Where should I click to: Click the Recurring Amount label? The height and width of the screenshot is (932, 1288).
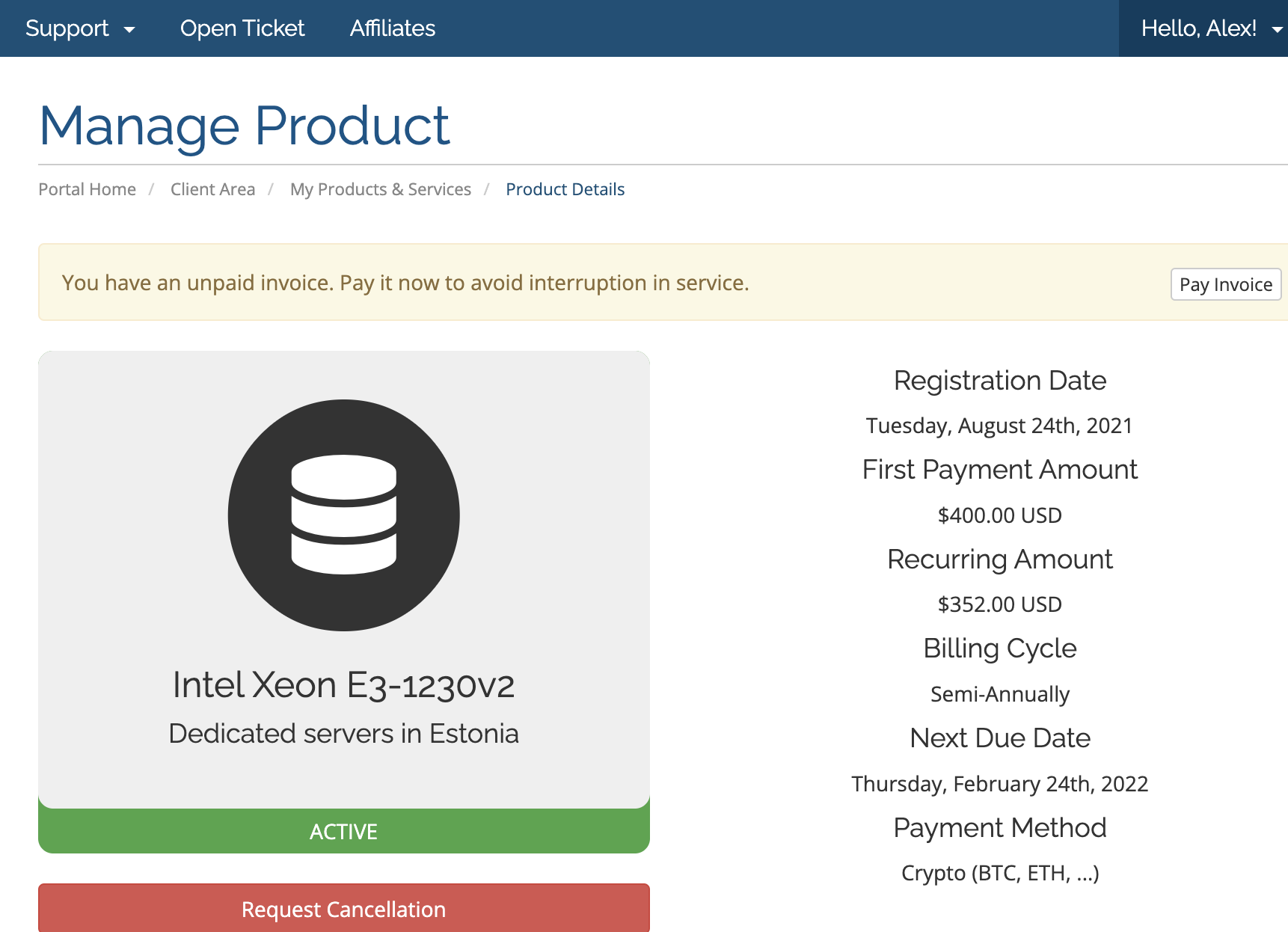coord(1000,559)
